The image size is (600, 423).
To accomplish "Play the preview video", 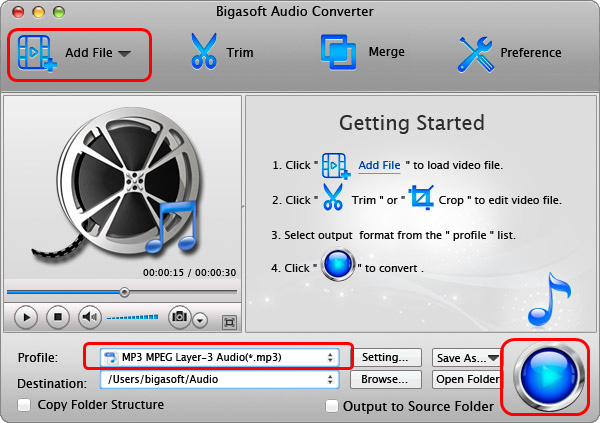I will coord(26,317).
